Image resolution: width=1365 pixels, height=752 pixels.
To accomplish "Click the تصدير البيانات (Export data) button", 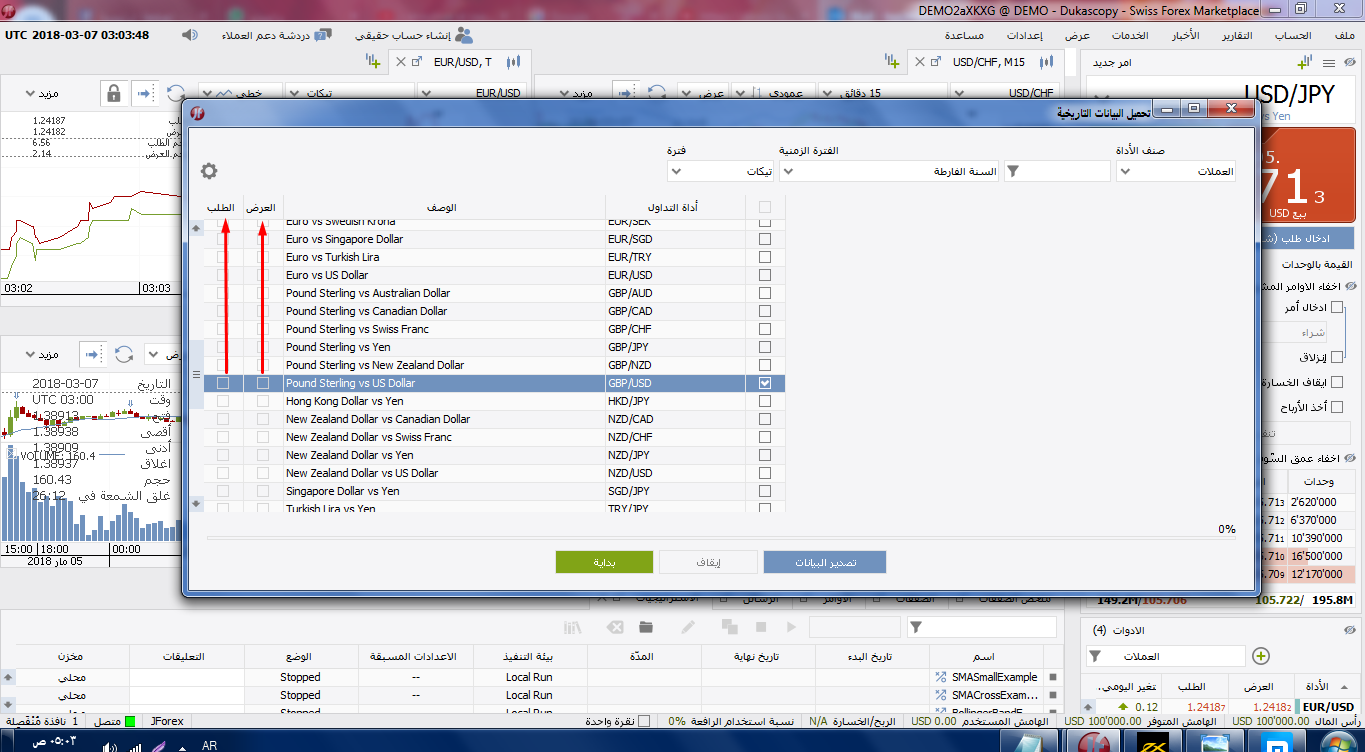I will pyautogui.click(x=825, y=562).
